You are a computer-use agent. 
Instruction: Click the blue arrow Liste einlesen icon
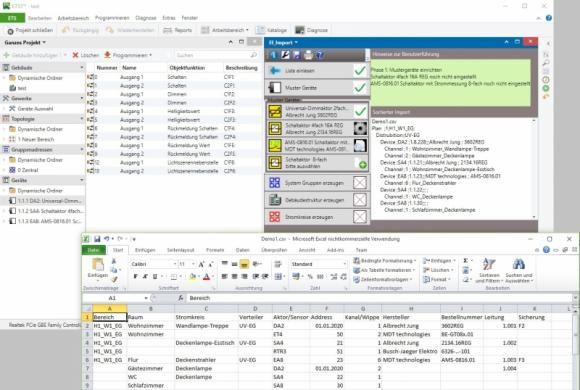(x=275, y=70)
